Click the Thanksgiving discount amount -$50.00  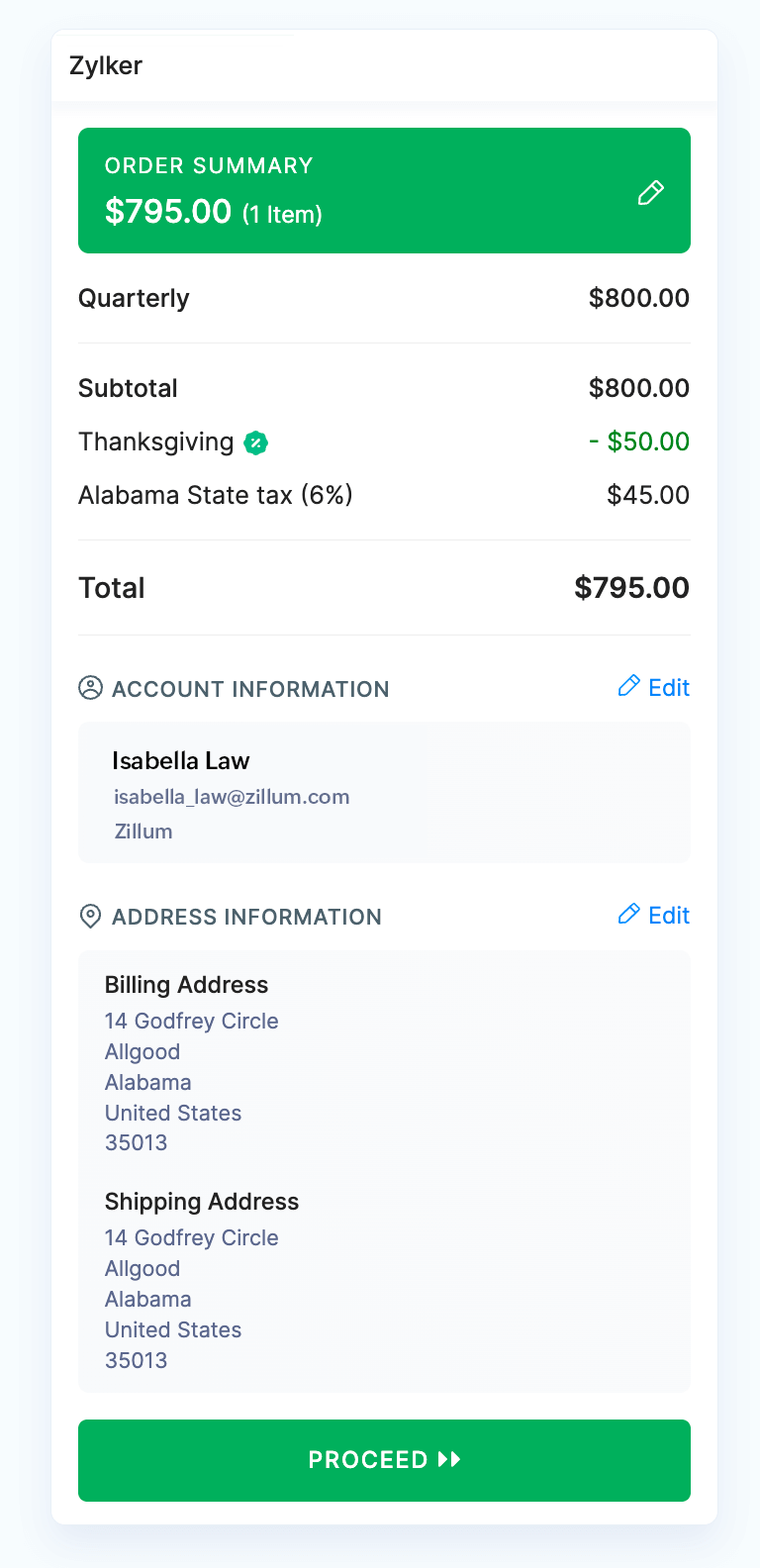(x=639, y=441)
